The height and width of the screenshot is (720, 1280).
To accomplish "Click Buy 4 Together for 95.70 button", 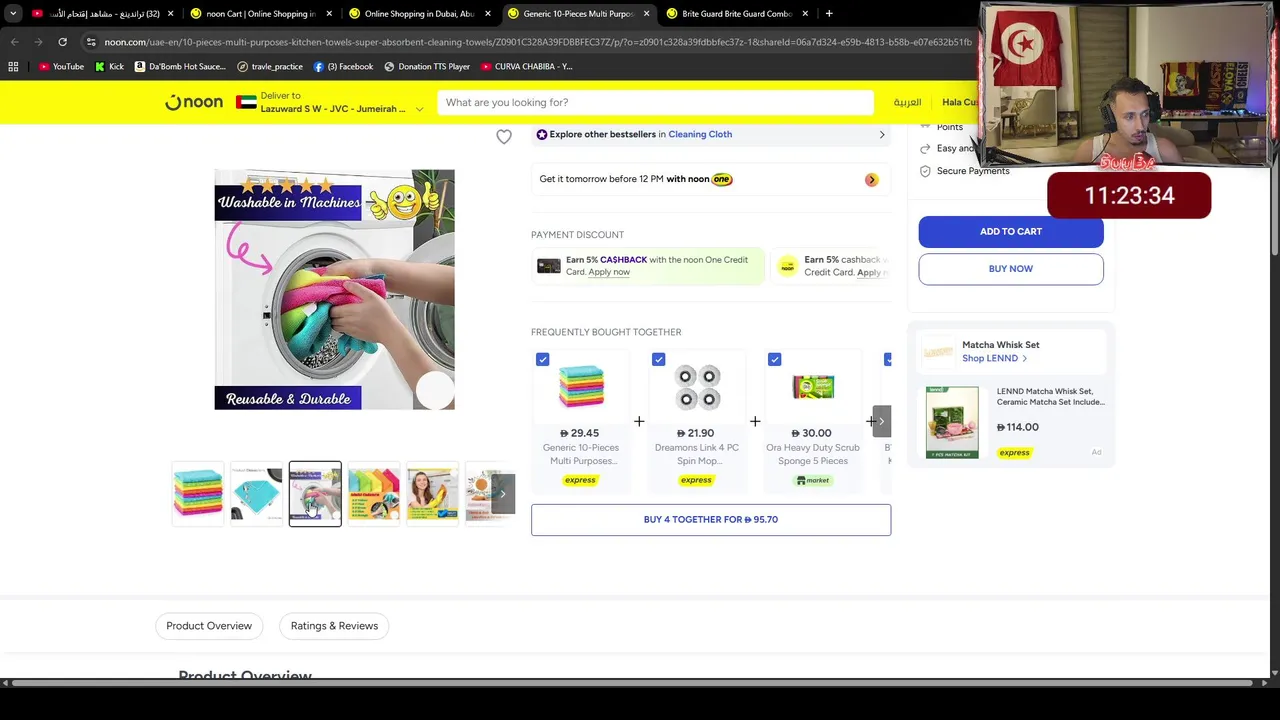I will click(711, 520).
